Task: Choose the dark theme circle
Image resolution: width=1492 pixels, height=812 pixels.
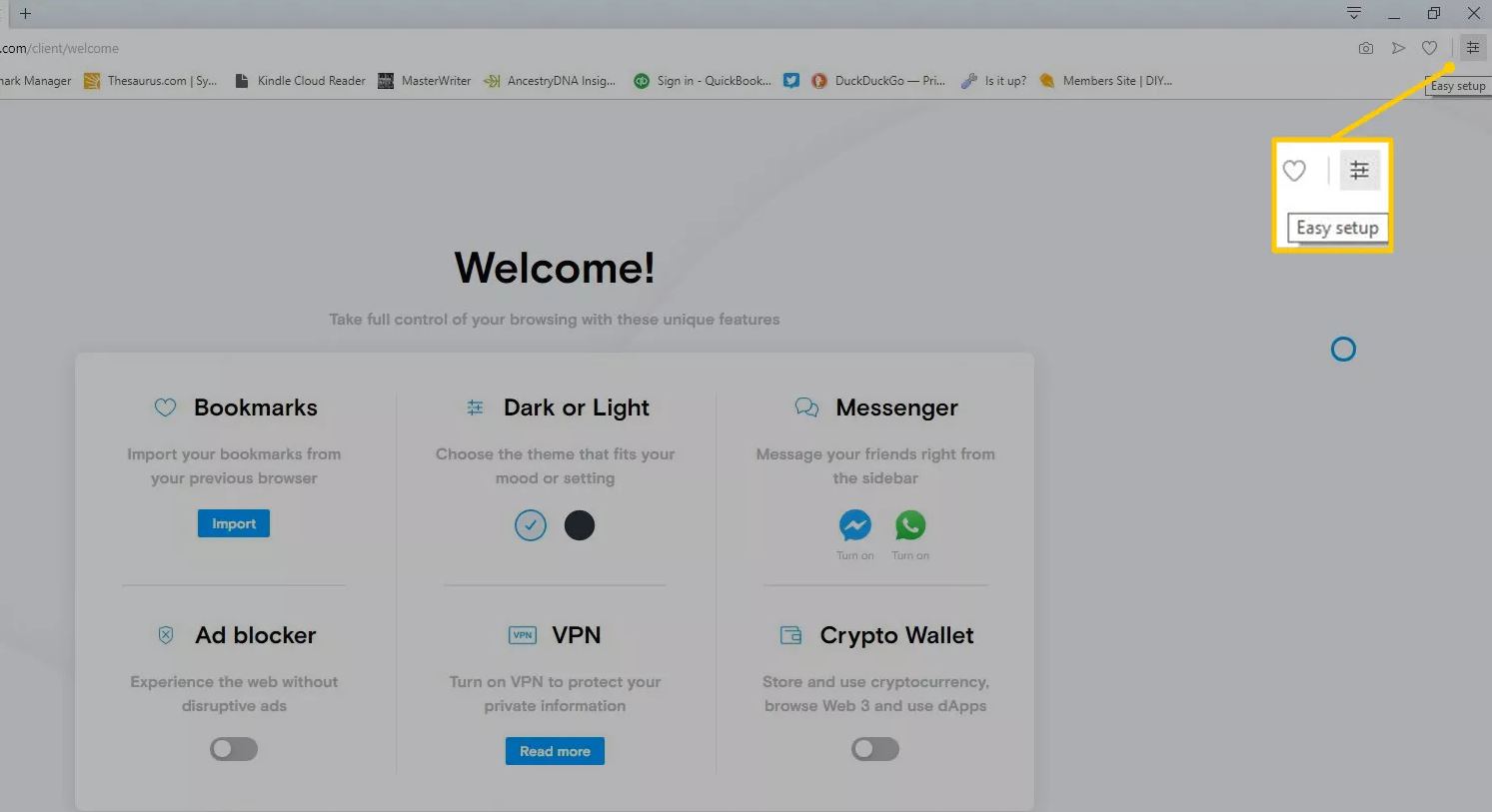Action: [580, 525]
